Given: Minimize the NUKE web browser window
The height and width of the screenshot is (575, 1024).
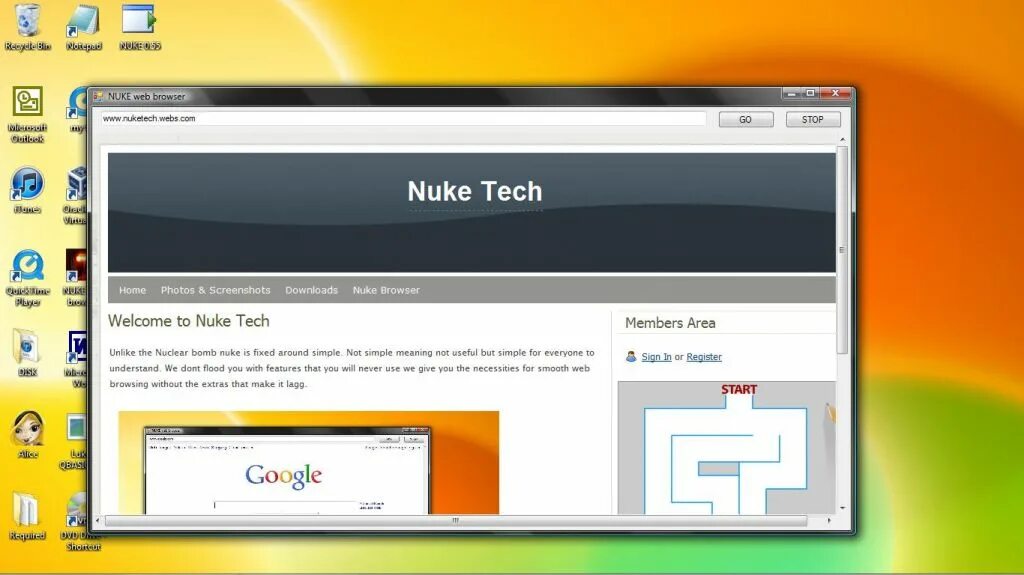Looking at the screenshot, I should (x=792, y=93).
